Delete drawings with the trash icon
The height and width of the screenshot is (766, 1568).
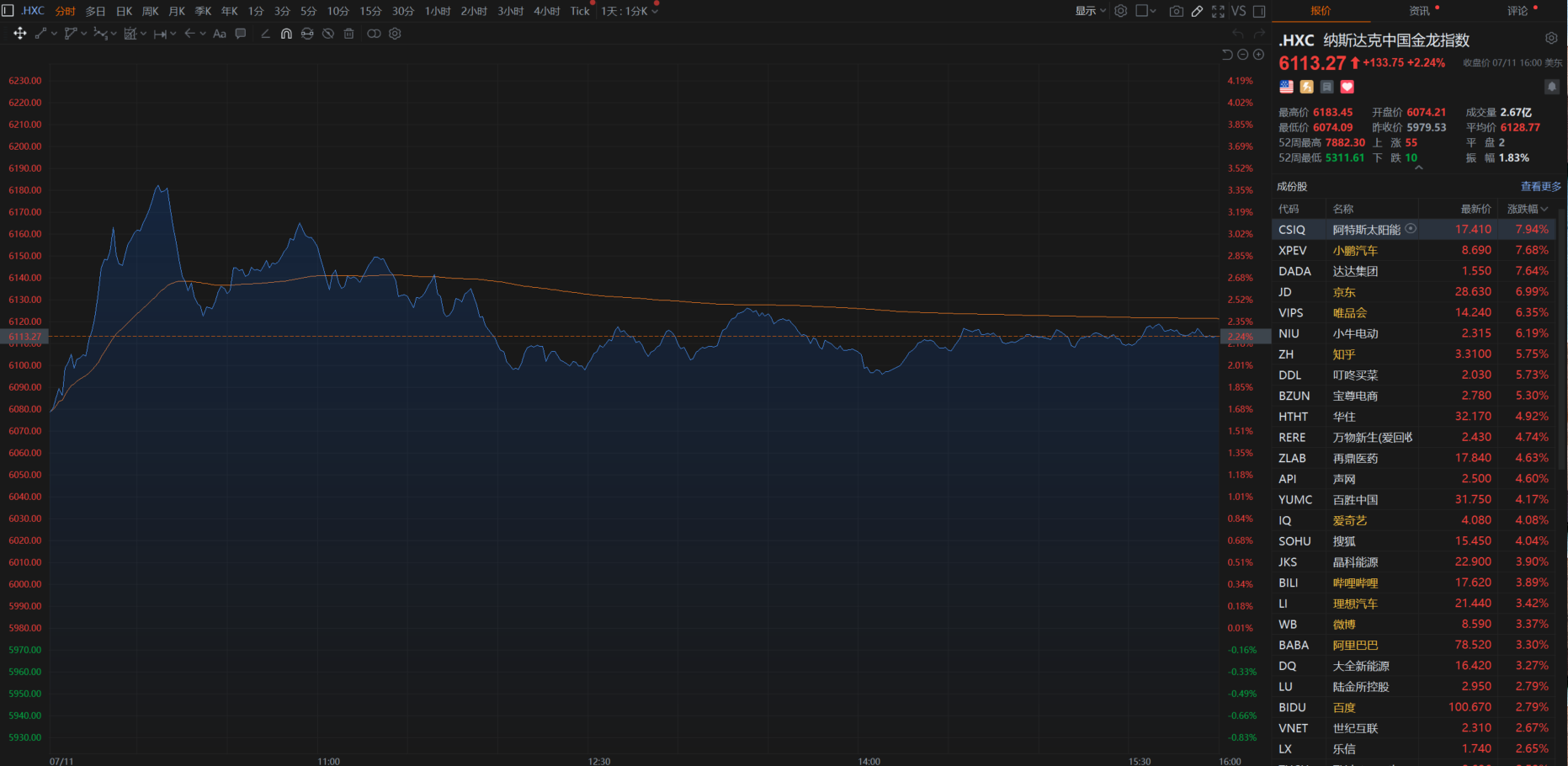[x=348, y=34]
